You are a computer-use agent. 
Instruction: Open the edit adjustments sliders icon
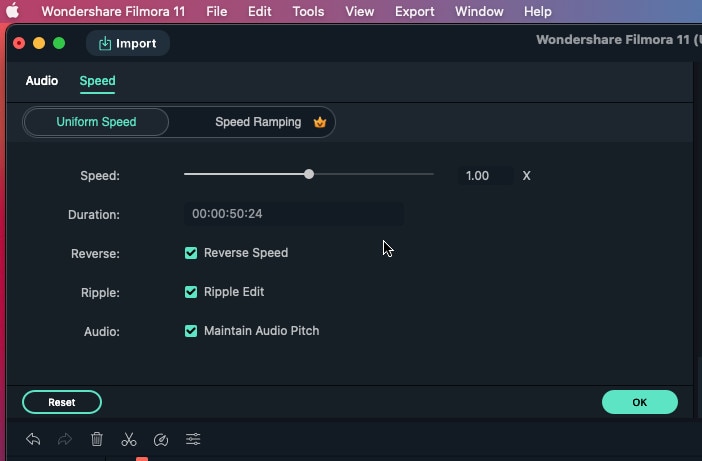click(x=193, y=439)
